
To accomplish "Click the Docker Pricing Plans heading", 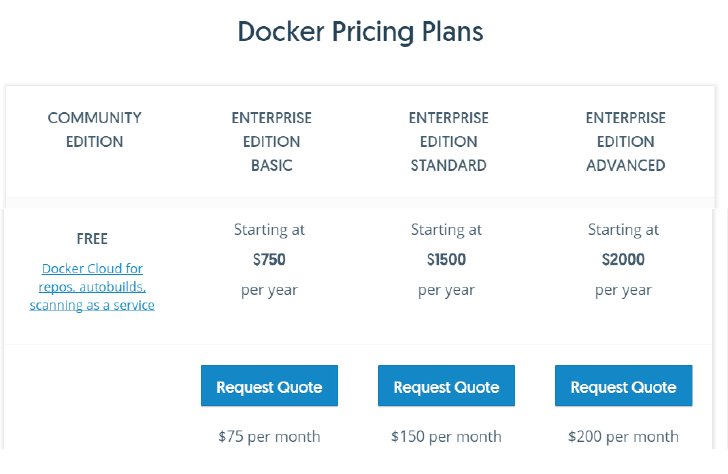I will (360, 32).
